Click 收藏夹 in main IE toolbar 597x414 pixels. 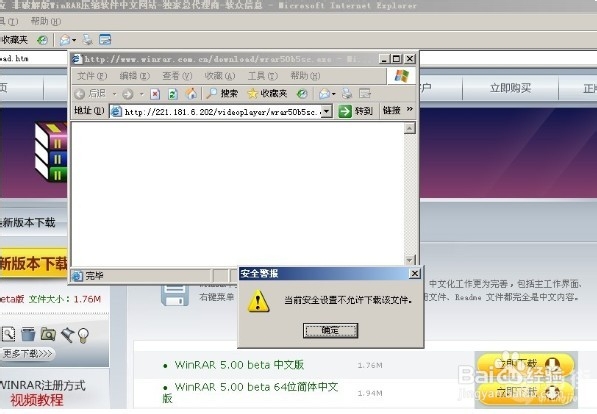[x=14, y=40]
